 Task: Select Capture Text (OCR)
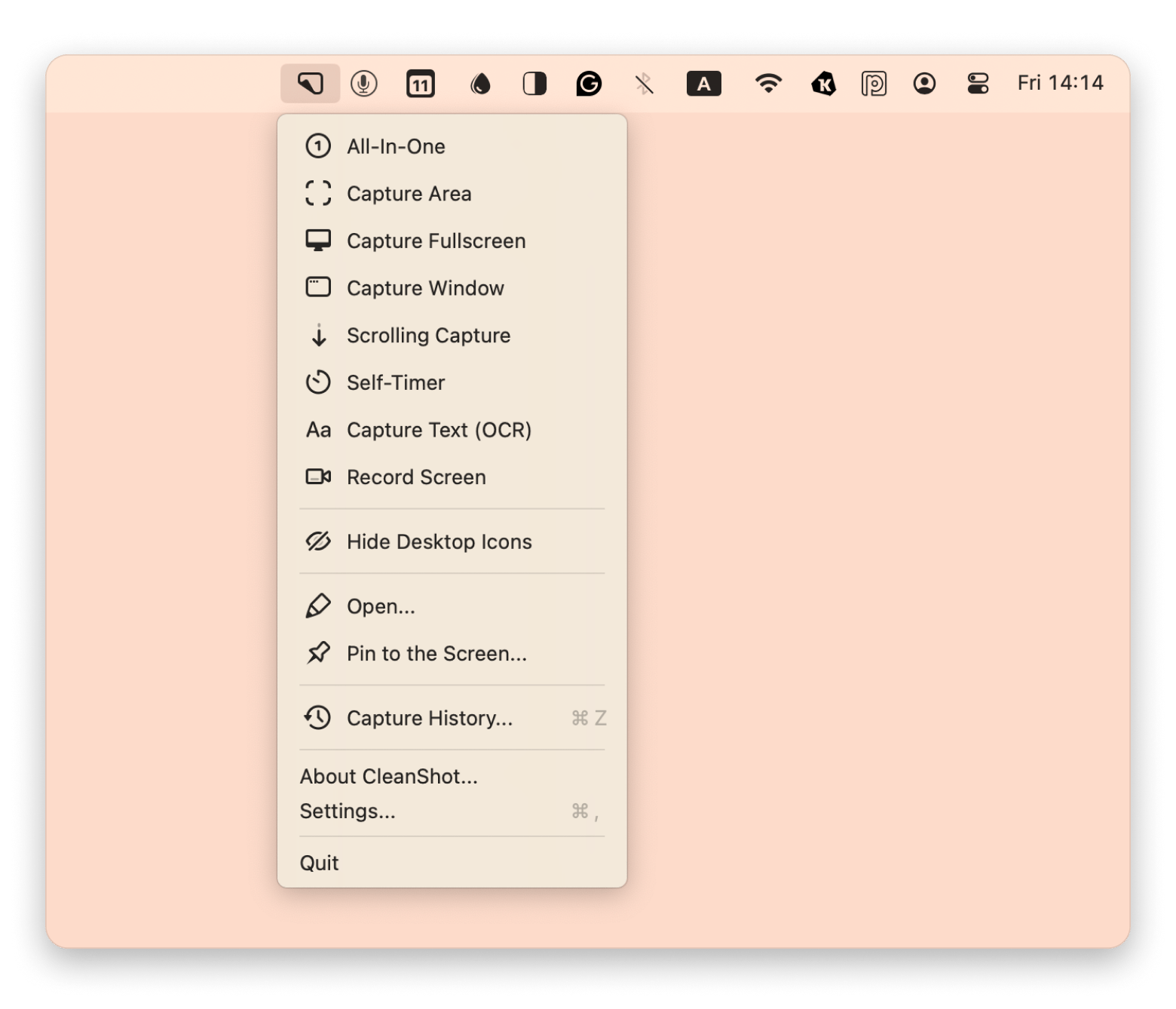(x=439, y=430)
